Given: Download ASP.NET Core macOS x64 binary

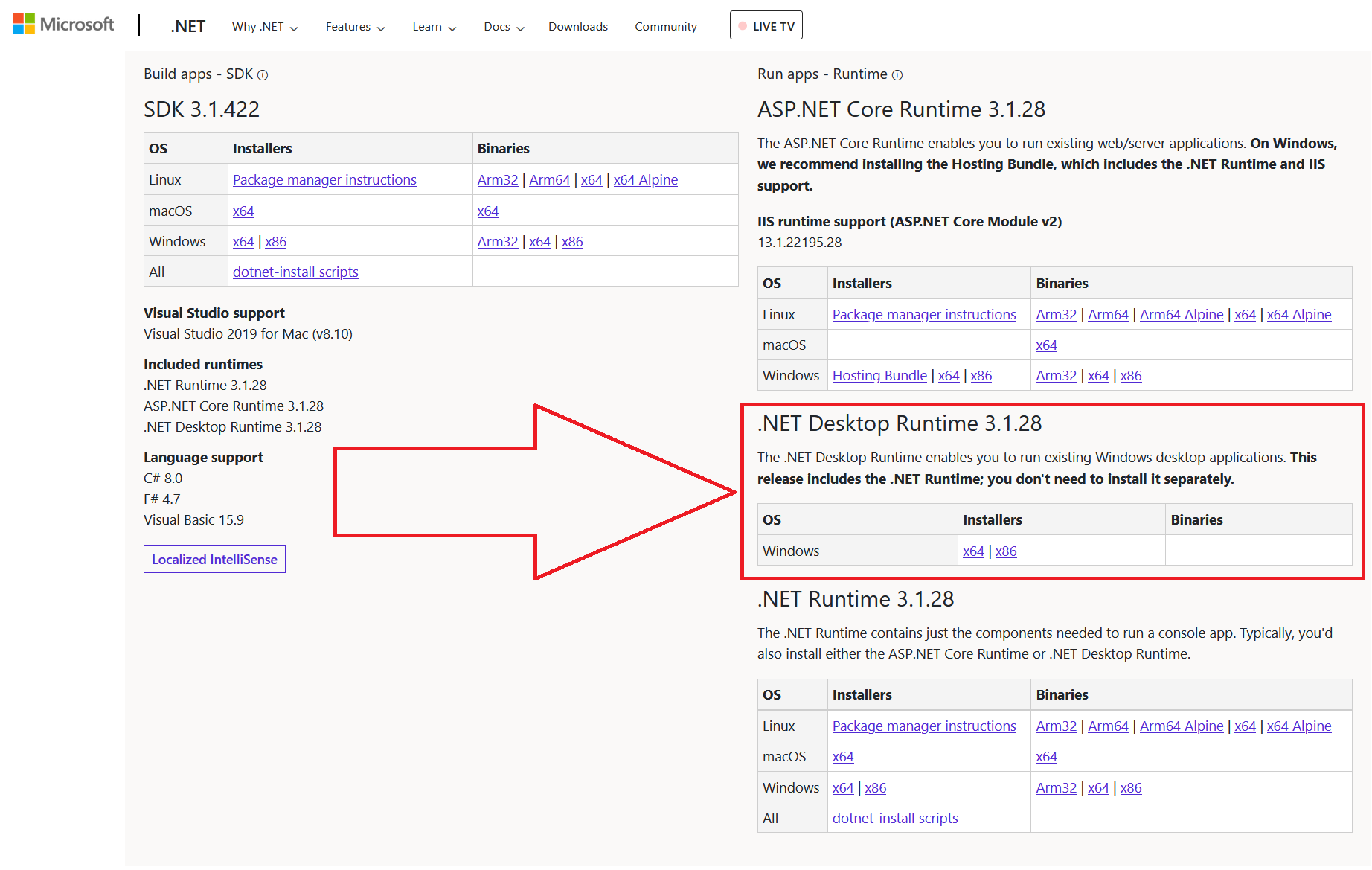Looking at the screenshot, I should (x=1047, y=345).
